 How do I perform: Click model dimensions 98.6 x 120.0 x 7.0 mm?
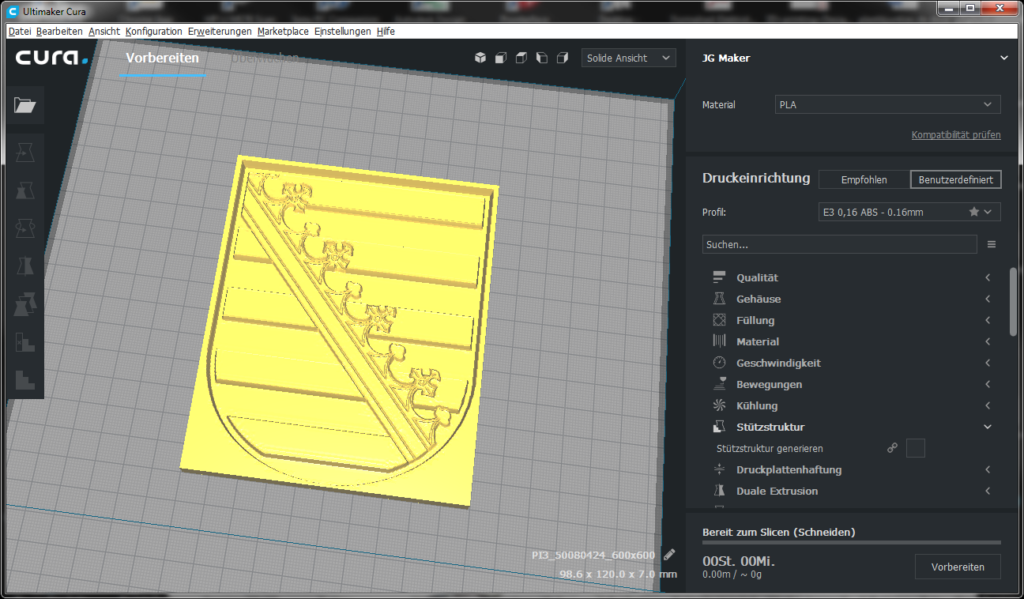coord(618,574)
